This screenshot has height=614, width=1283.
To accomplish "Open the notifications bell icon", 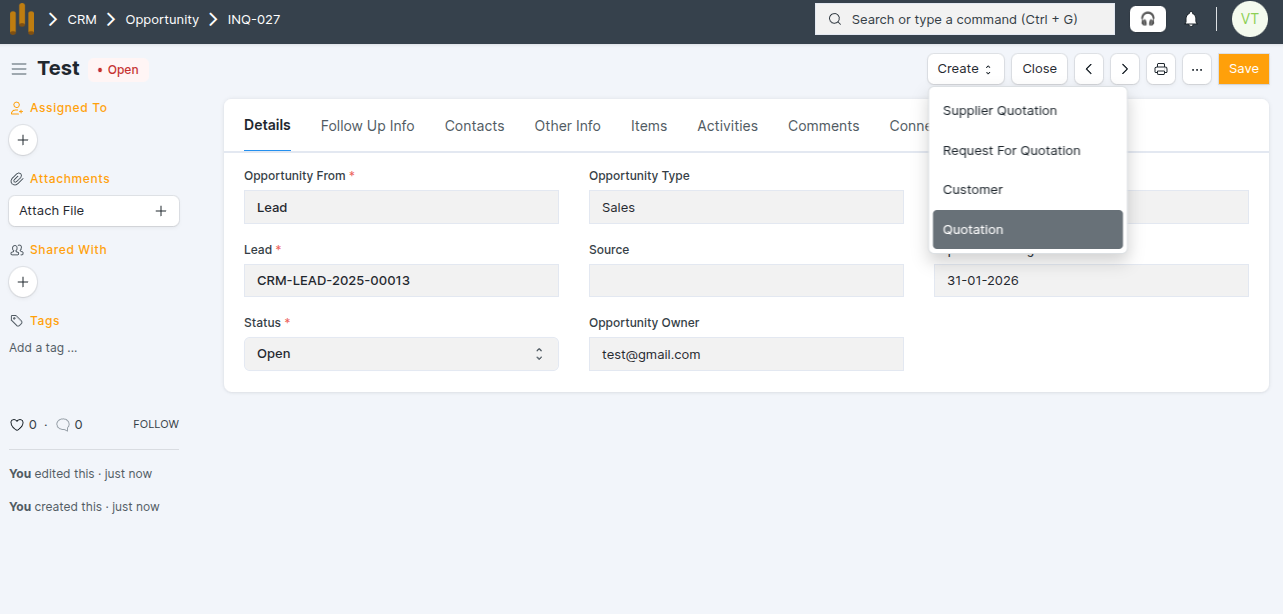I will [1191, 19].
